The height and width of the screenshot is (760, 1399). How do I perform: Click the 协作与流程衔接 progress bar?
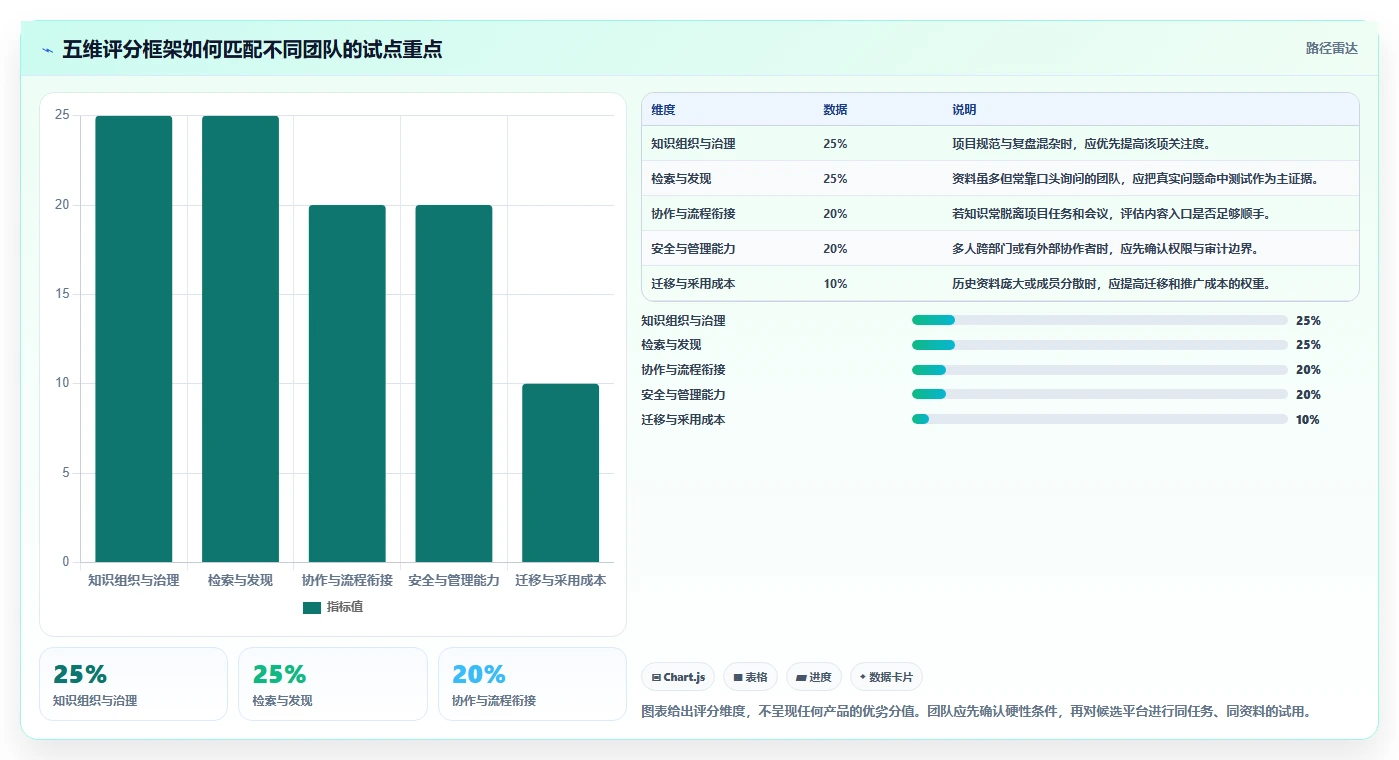pyautogui.click(x=1100, y=370)
